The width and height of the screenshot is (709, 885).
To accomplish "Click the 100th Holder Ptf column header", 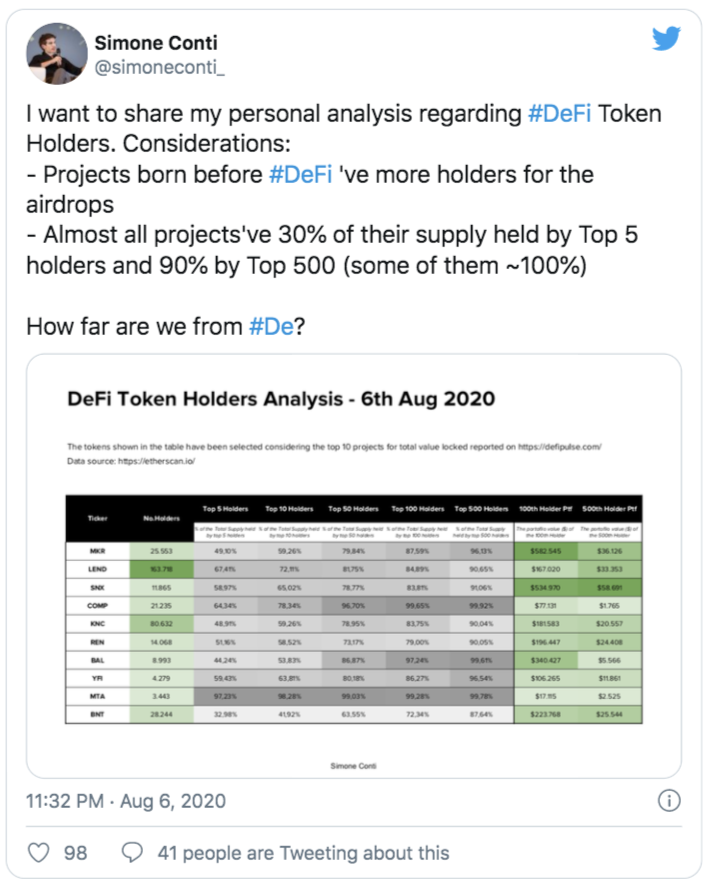I will click(x=545, y=509).
